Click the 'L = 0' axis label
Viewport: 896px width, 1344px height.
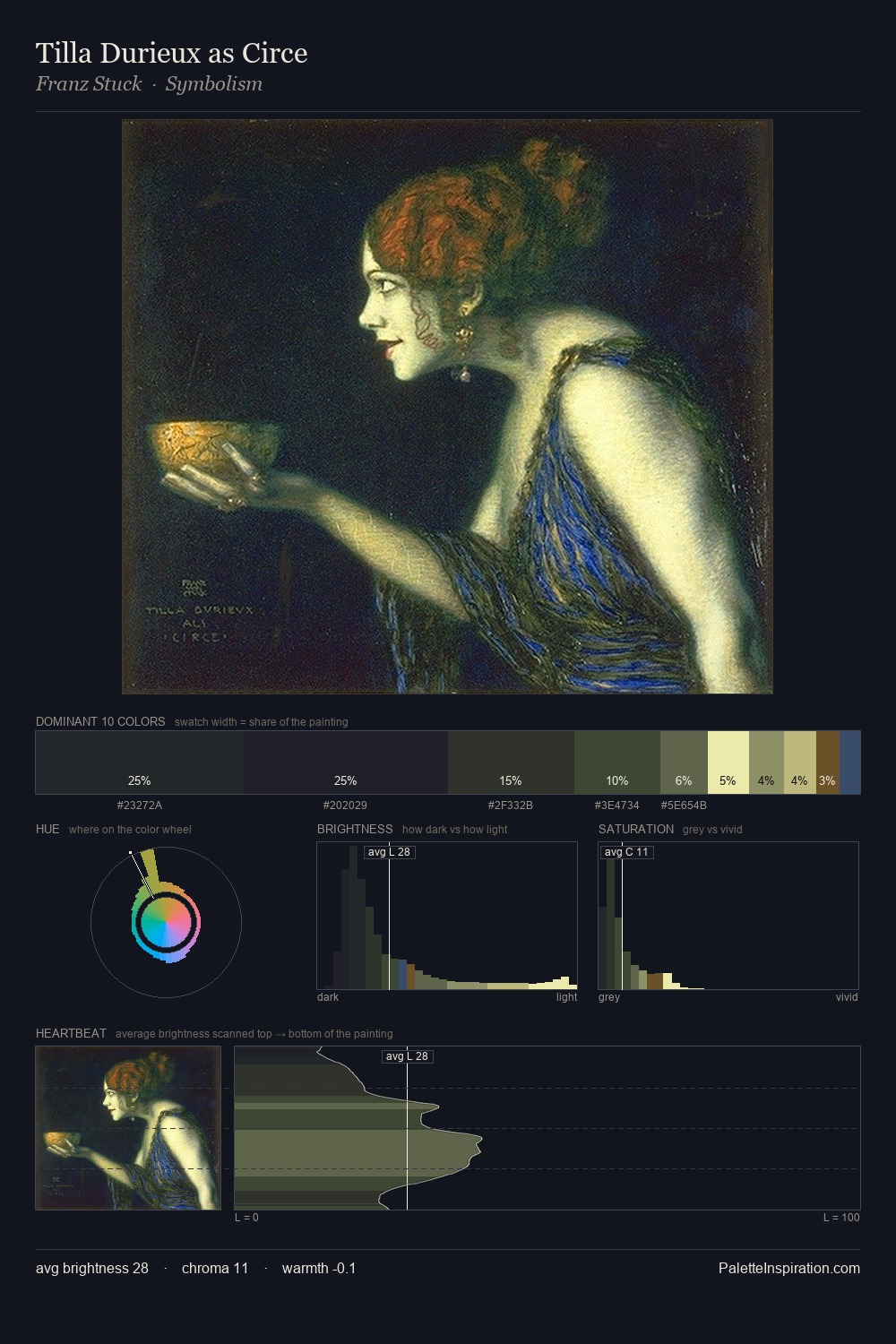[246, 1218]
